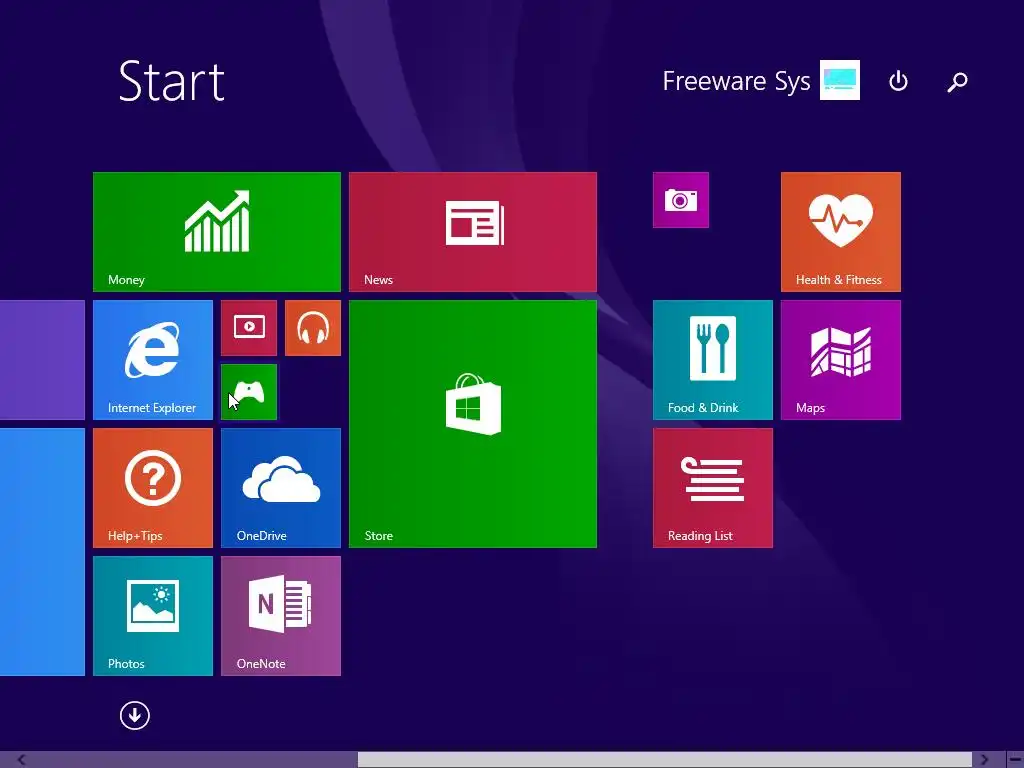This screenshot has width=1024, height=768.
Task: Open the OneDrive tile
Action: click(281, 488)
